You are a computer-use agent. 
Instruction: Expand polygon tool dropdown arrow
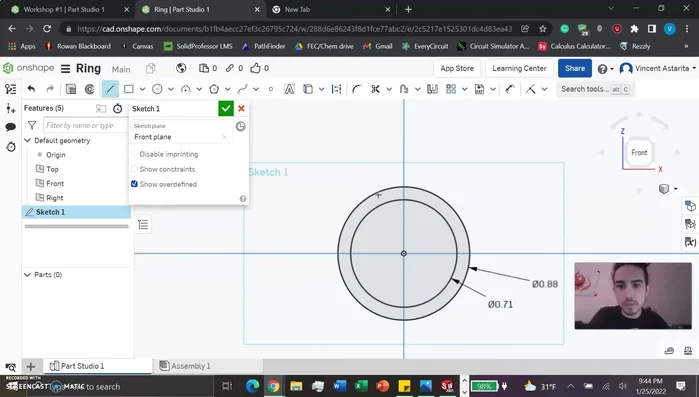228,89
